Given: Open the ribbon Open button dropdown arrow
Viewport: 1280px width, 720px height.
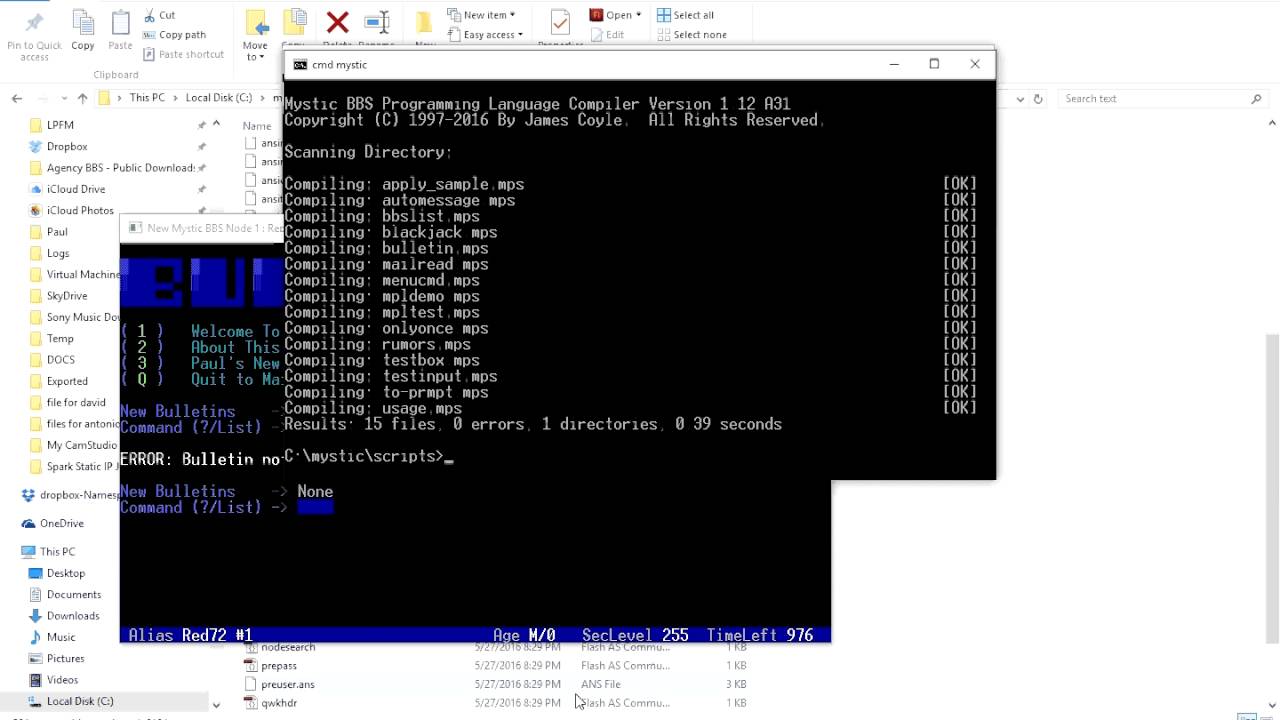Looking at the screenshot, I should 638,15.
